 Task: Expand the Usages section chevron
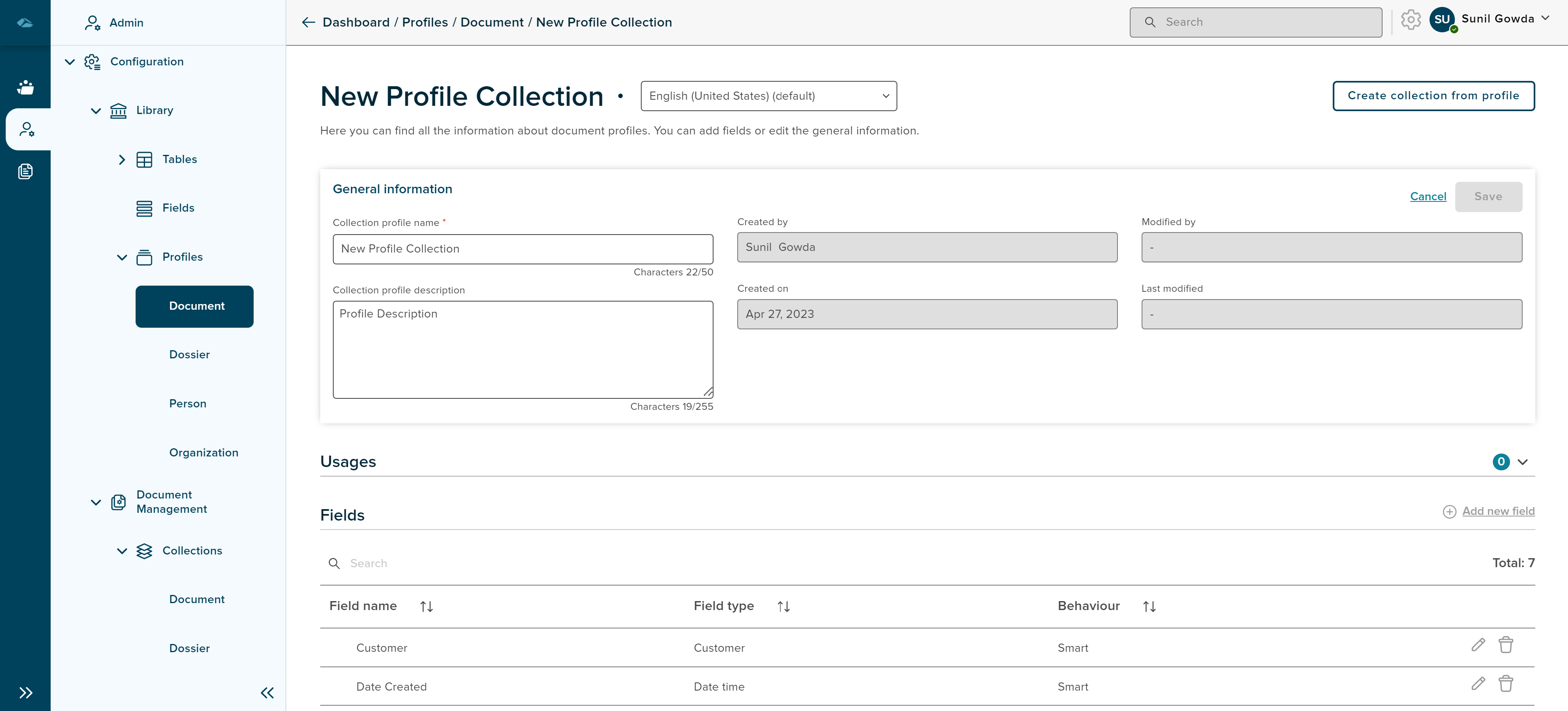1522,462
